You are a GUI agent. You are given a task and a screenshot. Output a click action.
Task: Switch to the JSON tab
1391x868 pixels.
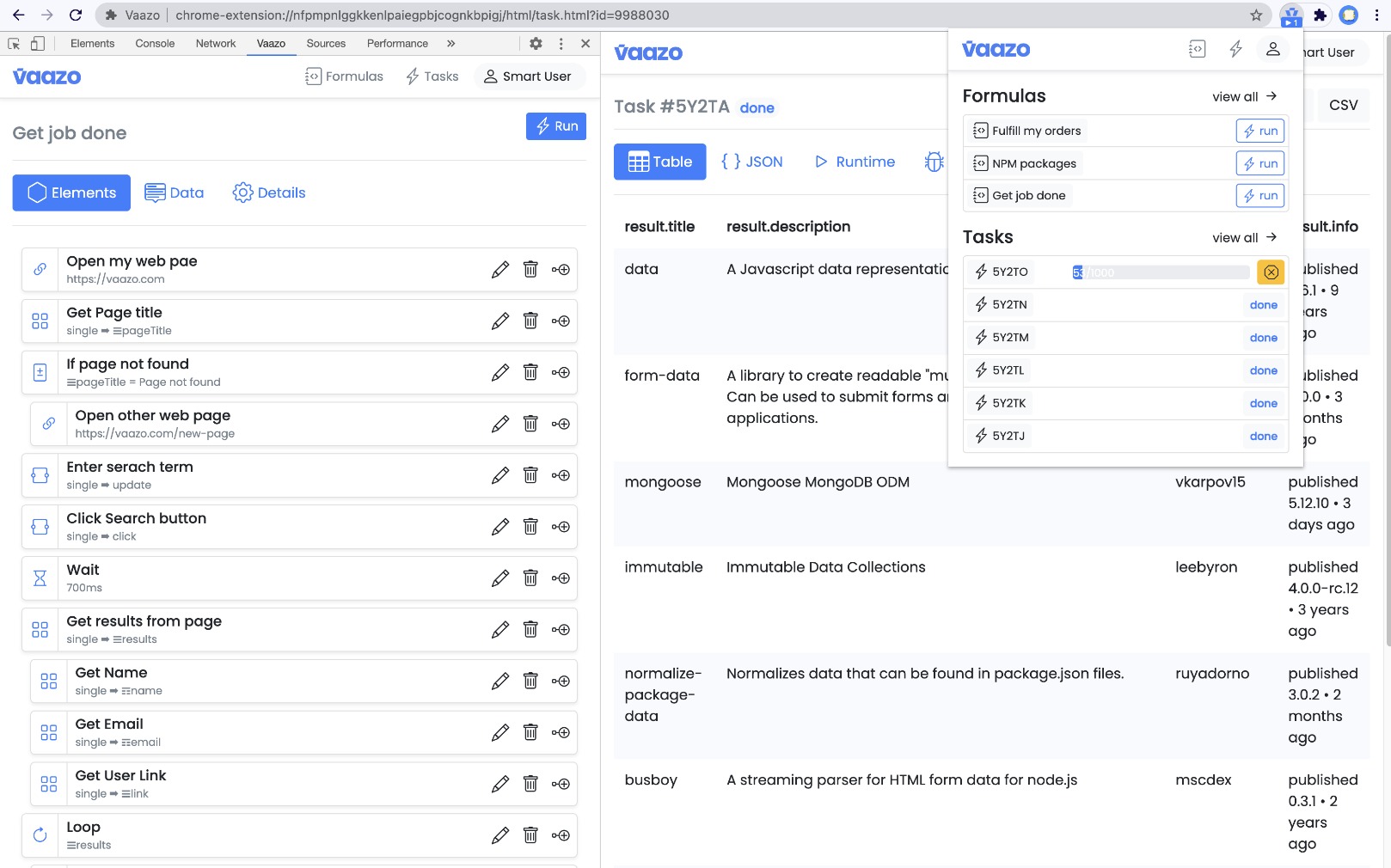click(x=752, y=162)
